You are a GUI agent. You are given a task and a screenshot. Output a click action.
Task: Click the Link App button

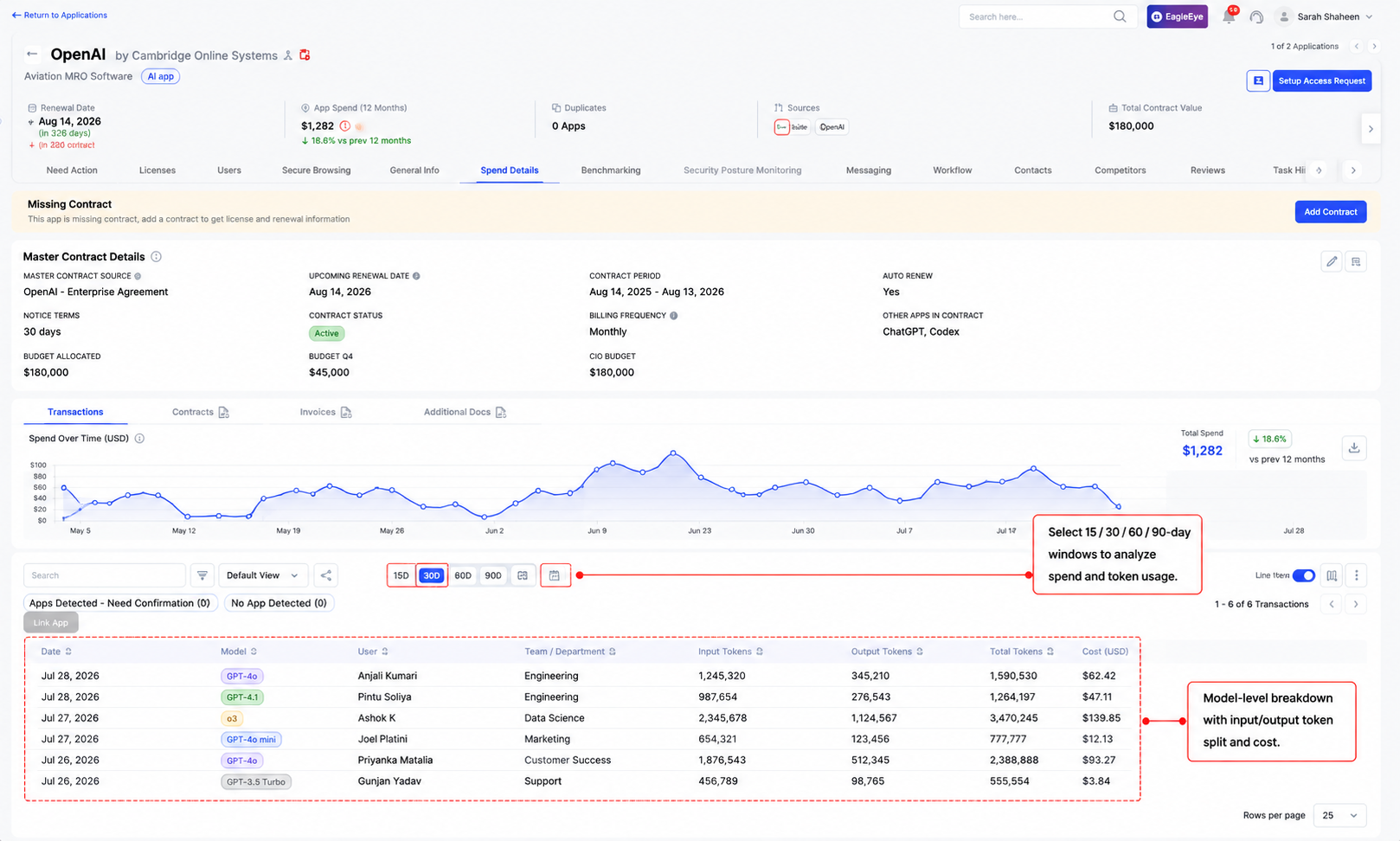(51, 623)
